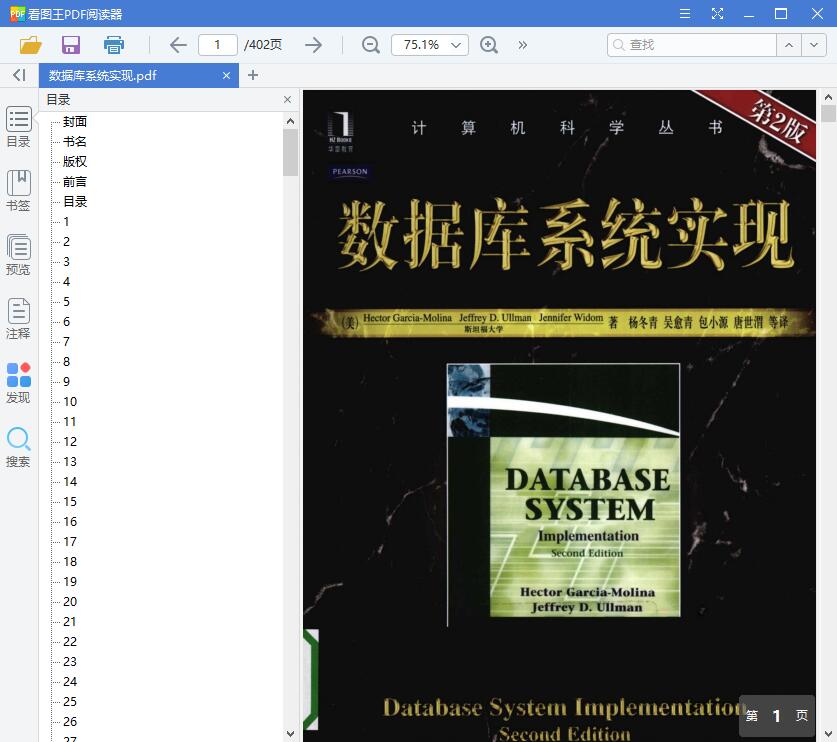Close the 目录 outline panel

tap(287, 100)
